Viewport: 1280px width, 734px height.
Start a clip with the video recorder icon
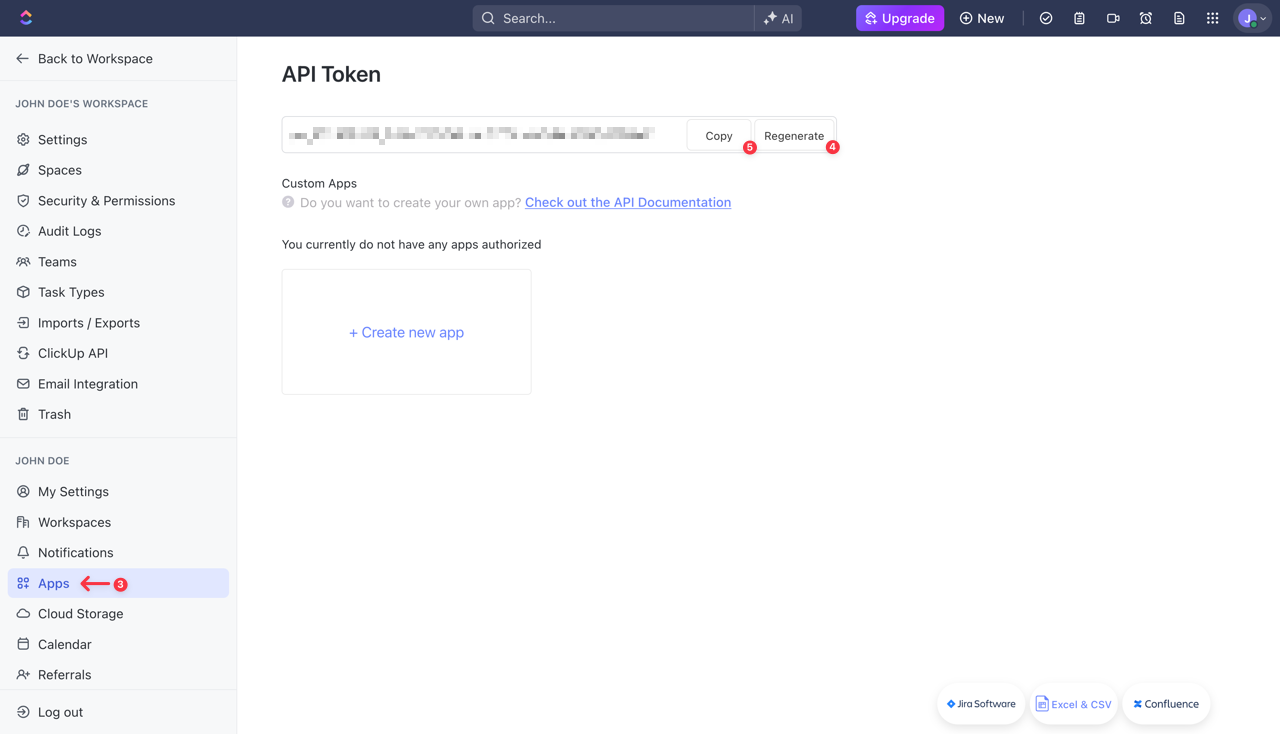coord(1113,17)
